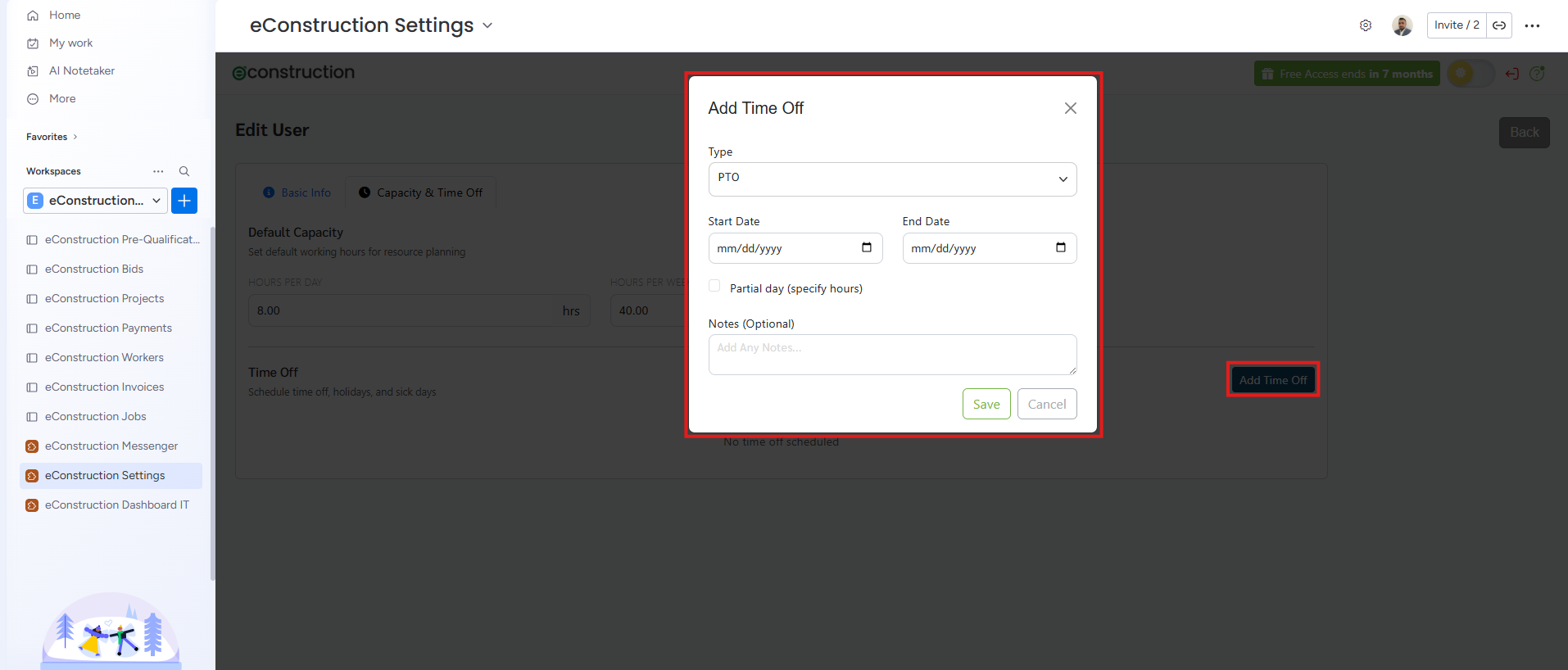Open the three-dot options menu in header

pyautogui.click(x=1532, y=25)
